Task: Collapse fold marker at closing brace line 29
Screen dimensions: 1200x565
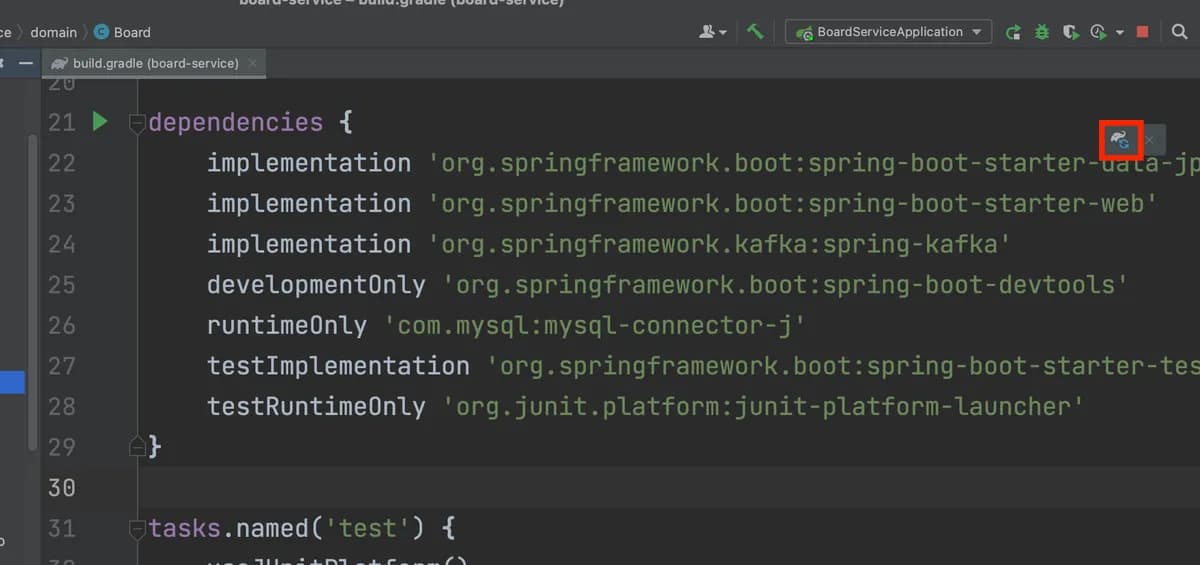Action: click(138, 447)
